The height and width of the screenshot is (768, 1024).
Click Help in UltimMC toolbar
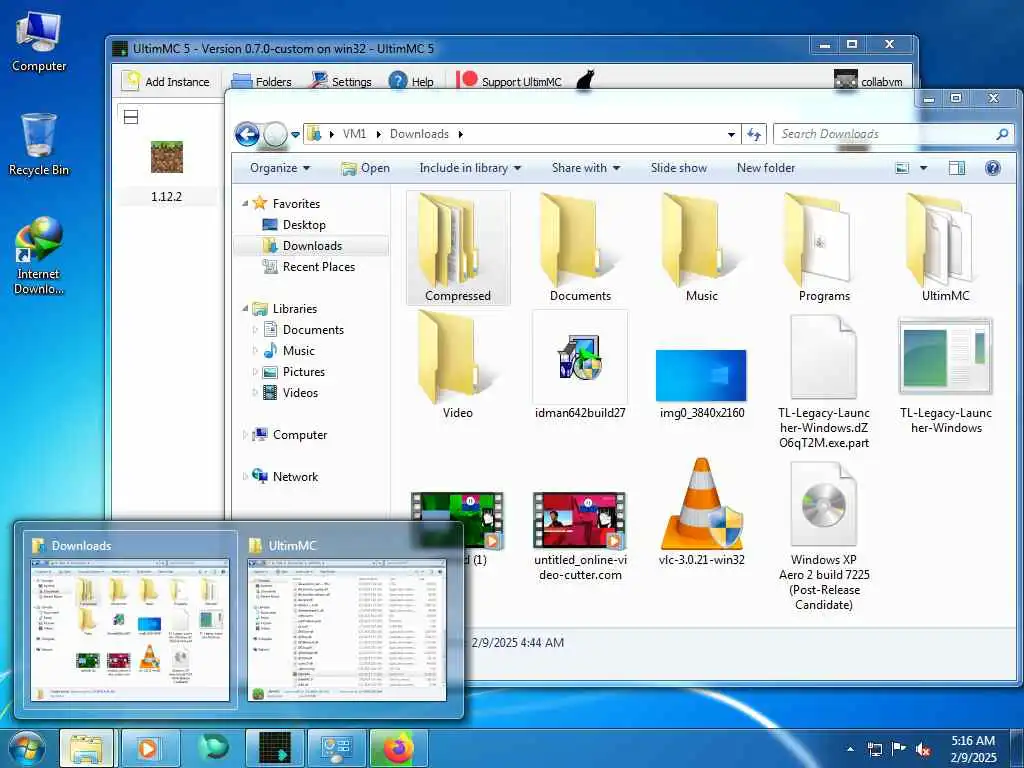click(411, 82)
